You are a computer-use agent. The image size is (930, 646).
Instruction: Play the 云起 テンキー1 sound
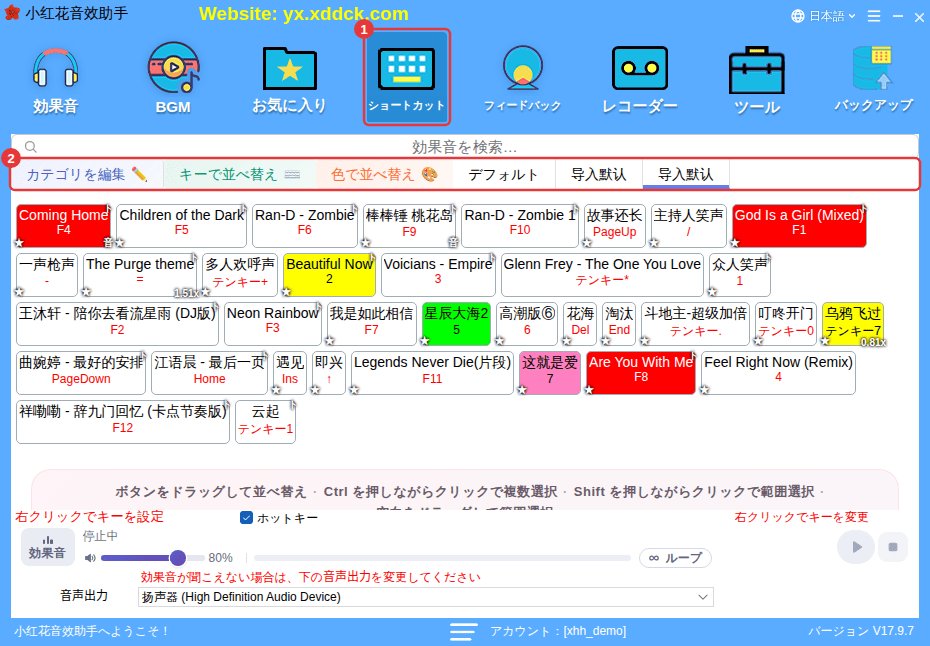pyautogui.click(x=265, y=422)
